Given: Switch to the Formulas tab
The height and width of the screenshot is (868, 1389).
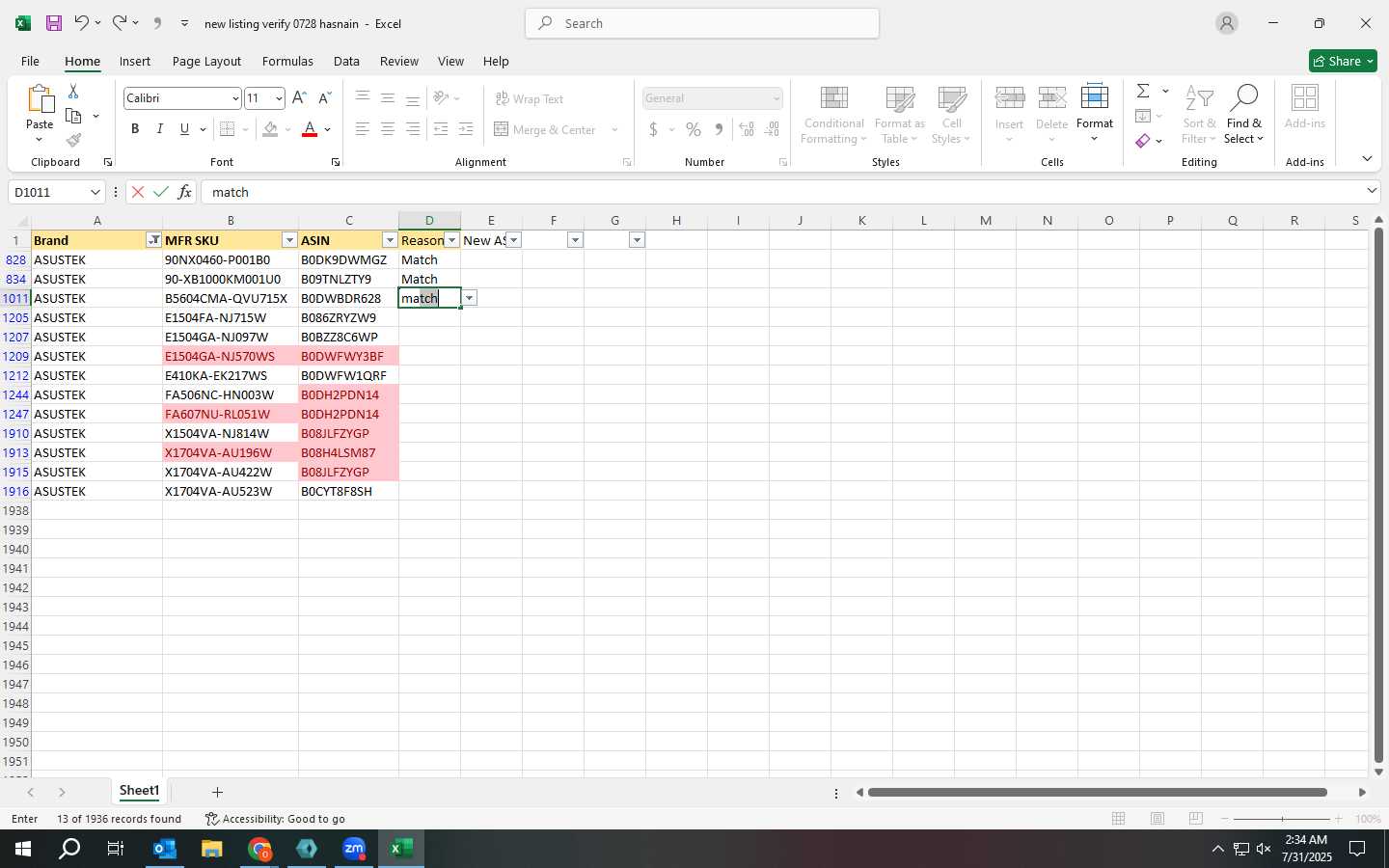Looking at the screenshot, I should click(287, 61).
